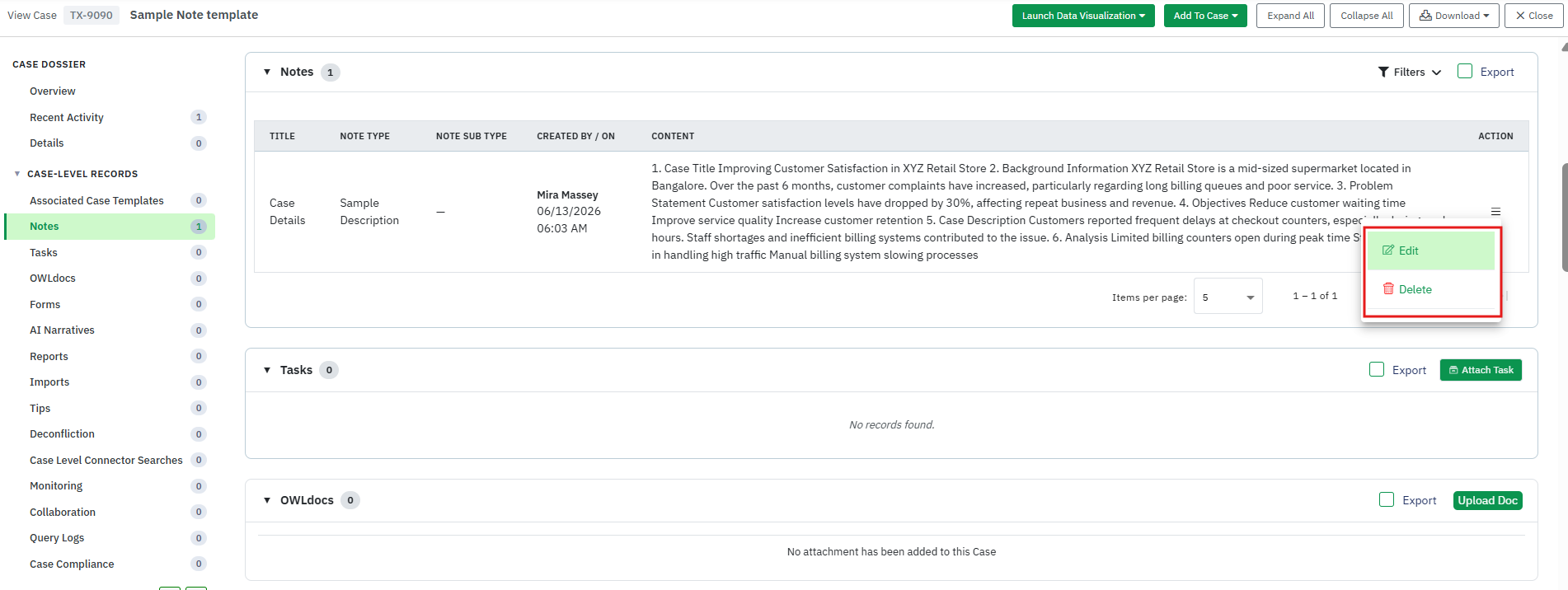Open Case Compliance in the sidebar
Screen dimensions: 1568x590
72,564
